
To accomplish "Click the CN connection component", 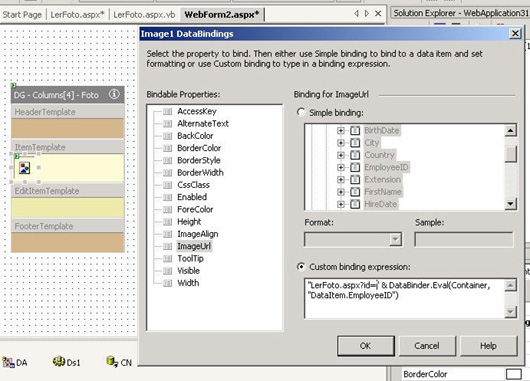I will (119, 362).
